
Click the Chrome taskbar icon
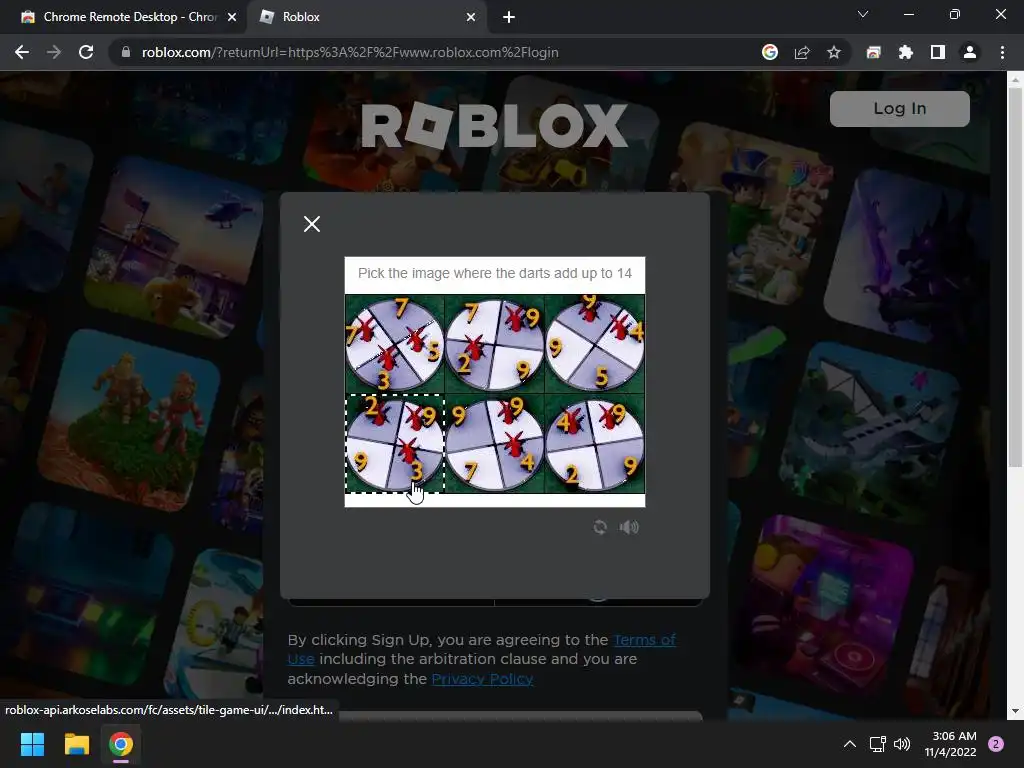(x=121, y=744)
